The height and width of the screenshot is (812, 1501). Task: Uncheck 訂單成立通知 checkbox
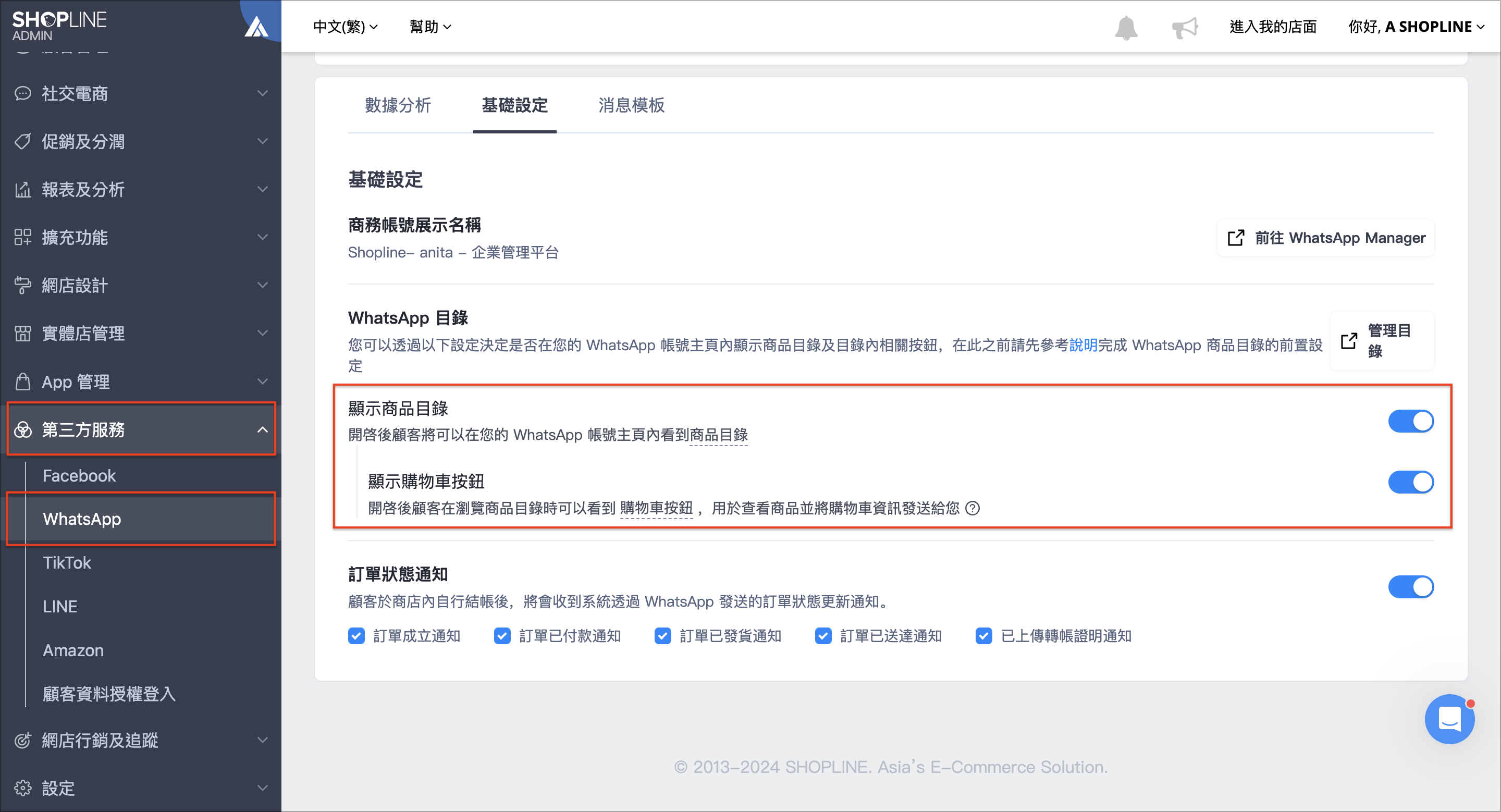click(x=356, y=635)
